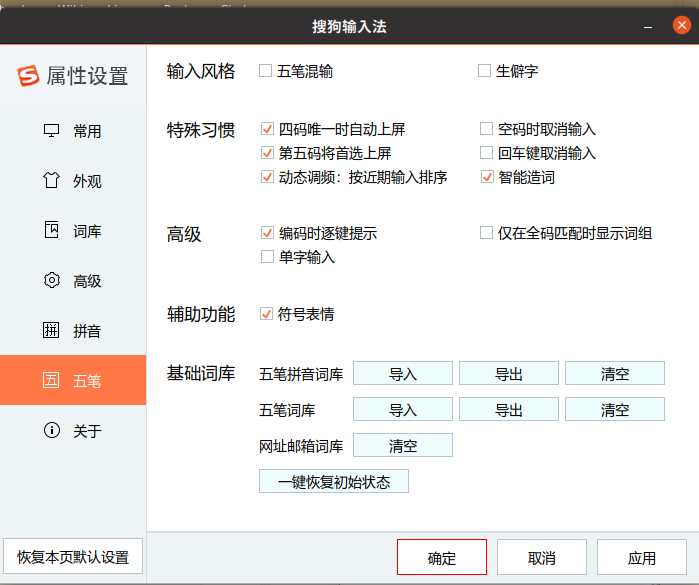
Task: Toggle 动态调频：按近期输入排序 checkbox
Action: [267, 177]
